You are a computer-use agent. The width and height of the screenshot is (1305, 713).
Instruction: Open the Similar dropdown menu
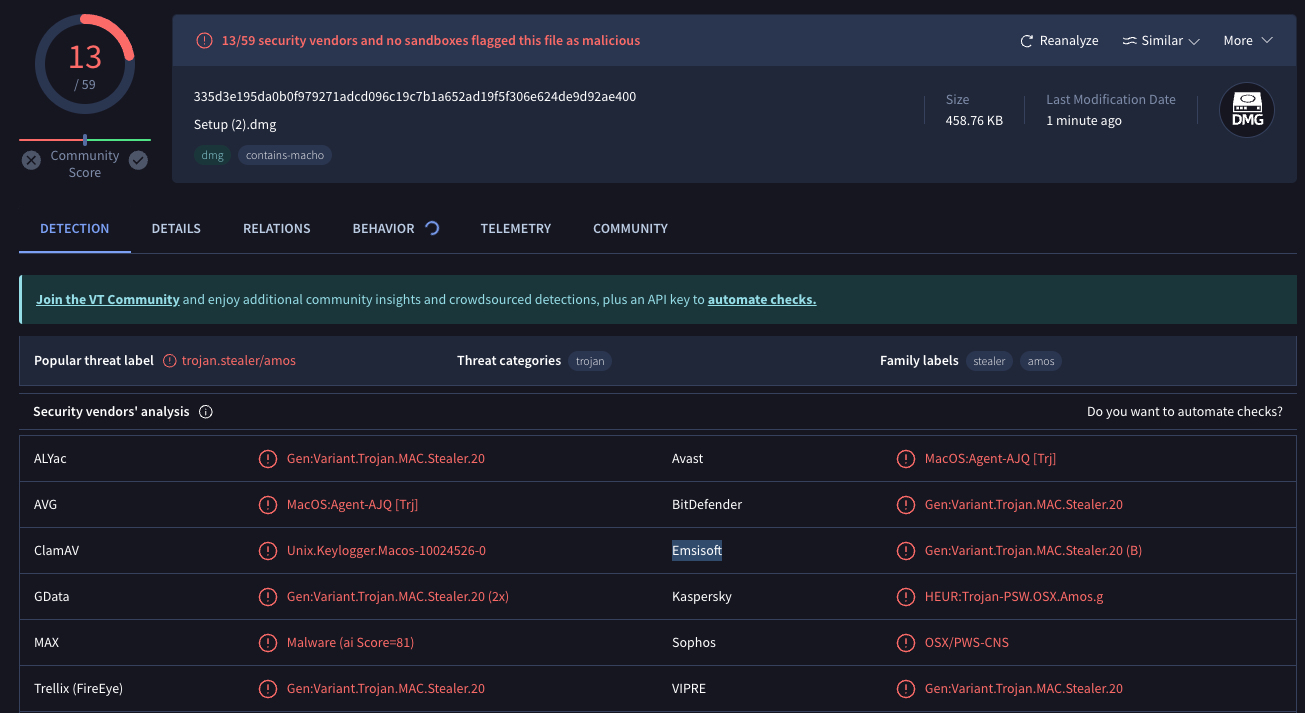pos(1160,41)
